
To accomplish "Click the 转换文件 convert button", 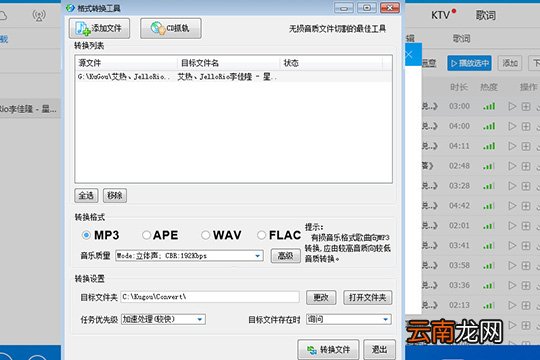I will [x=329, y=350].
